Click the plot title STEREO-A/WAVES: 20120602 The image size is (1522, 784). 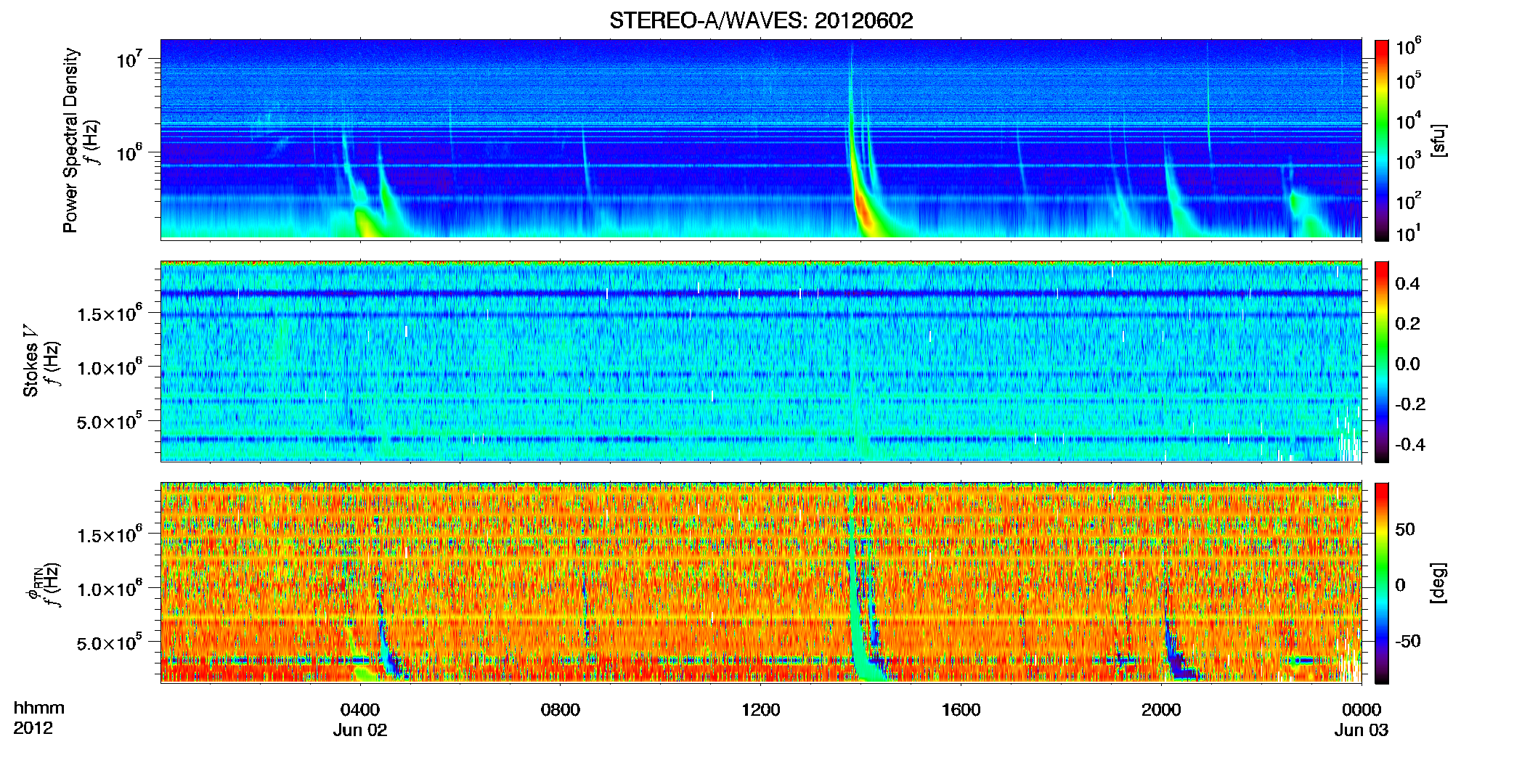(761, 20)
